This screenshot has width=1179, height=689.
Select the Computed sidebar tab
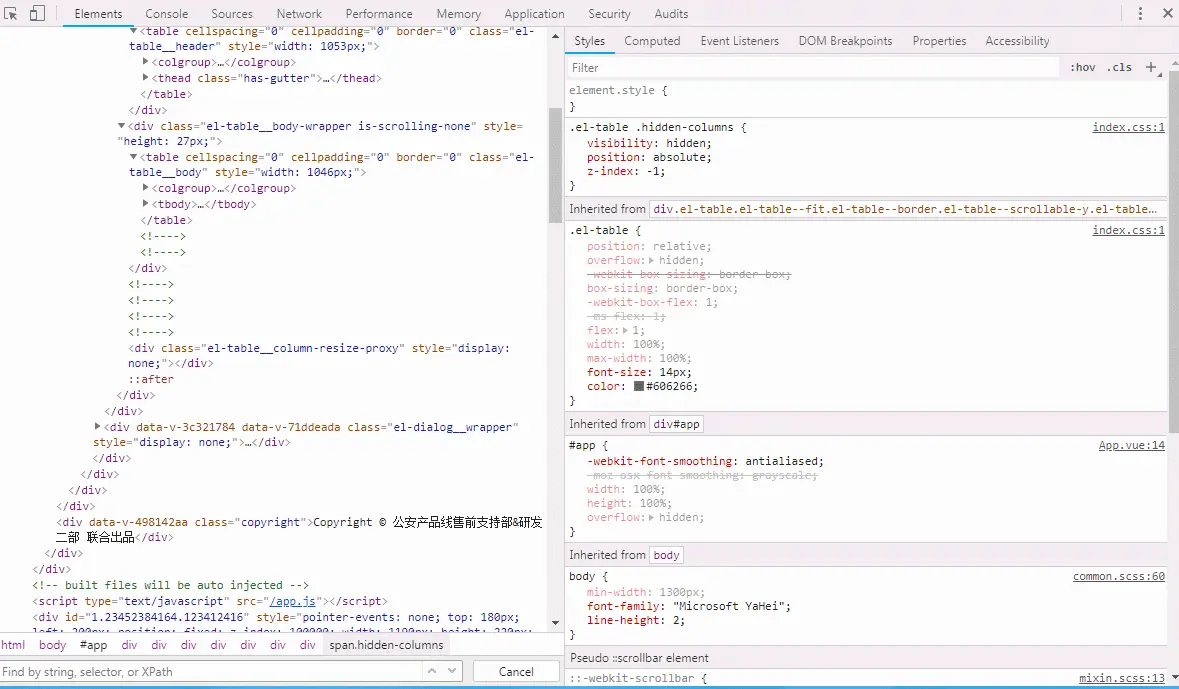tap(652, 41)
